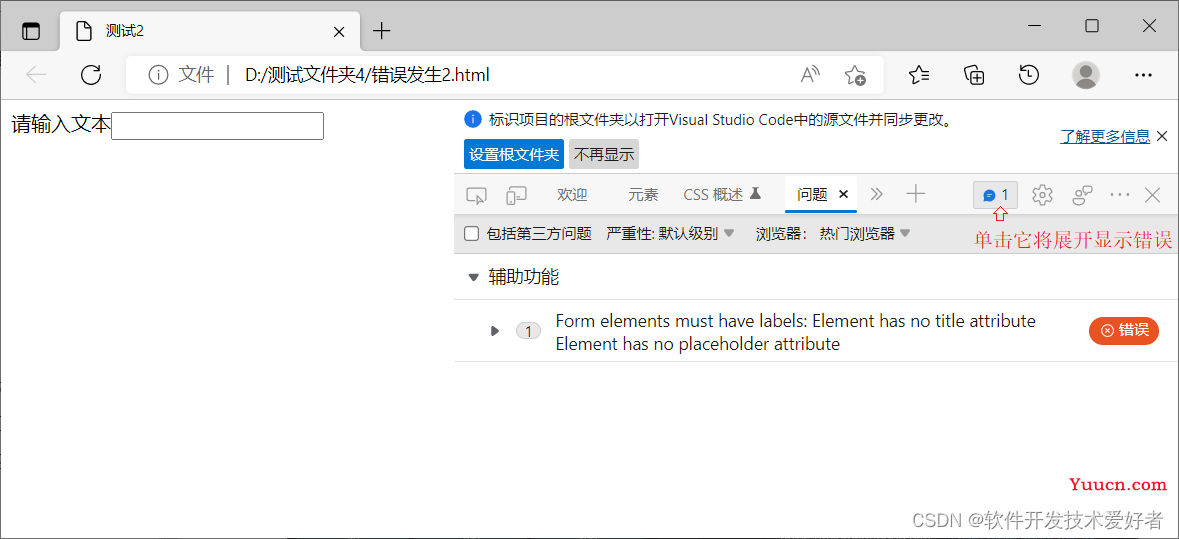Click the address bar URL

(367, 75)
